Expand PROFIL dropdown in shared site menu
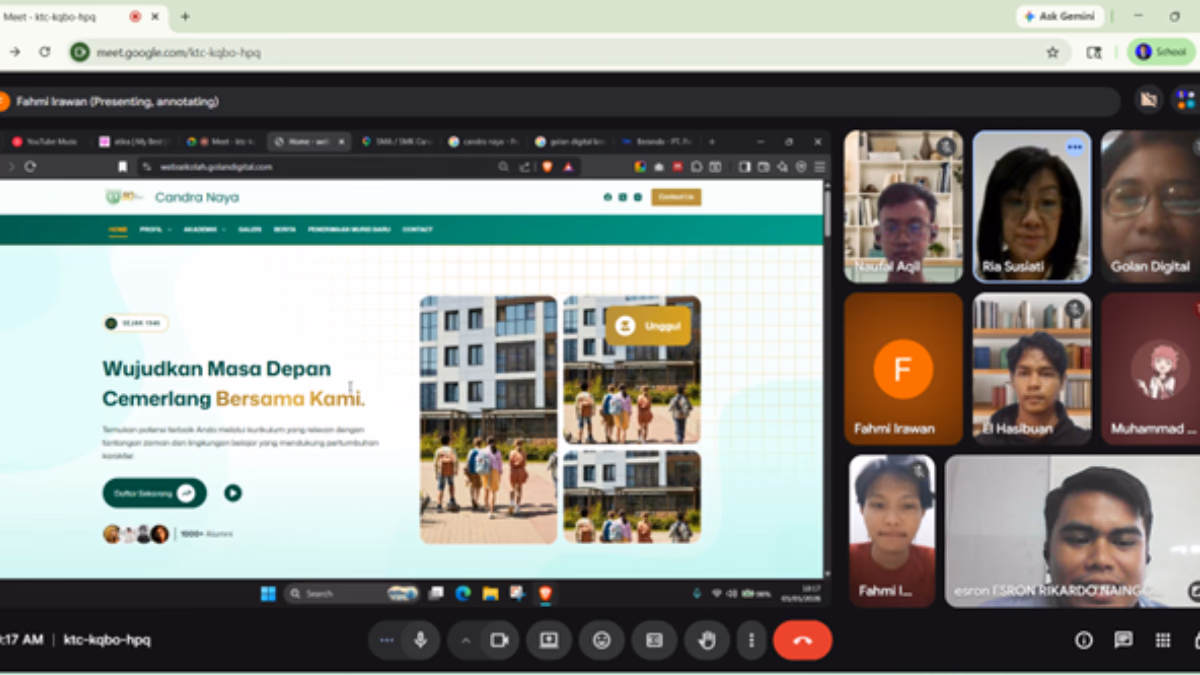The width and height of the screenshot is (1200, 675). pos(154,229)
